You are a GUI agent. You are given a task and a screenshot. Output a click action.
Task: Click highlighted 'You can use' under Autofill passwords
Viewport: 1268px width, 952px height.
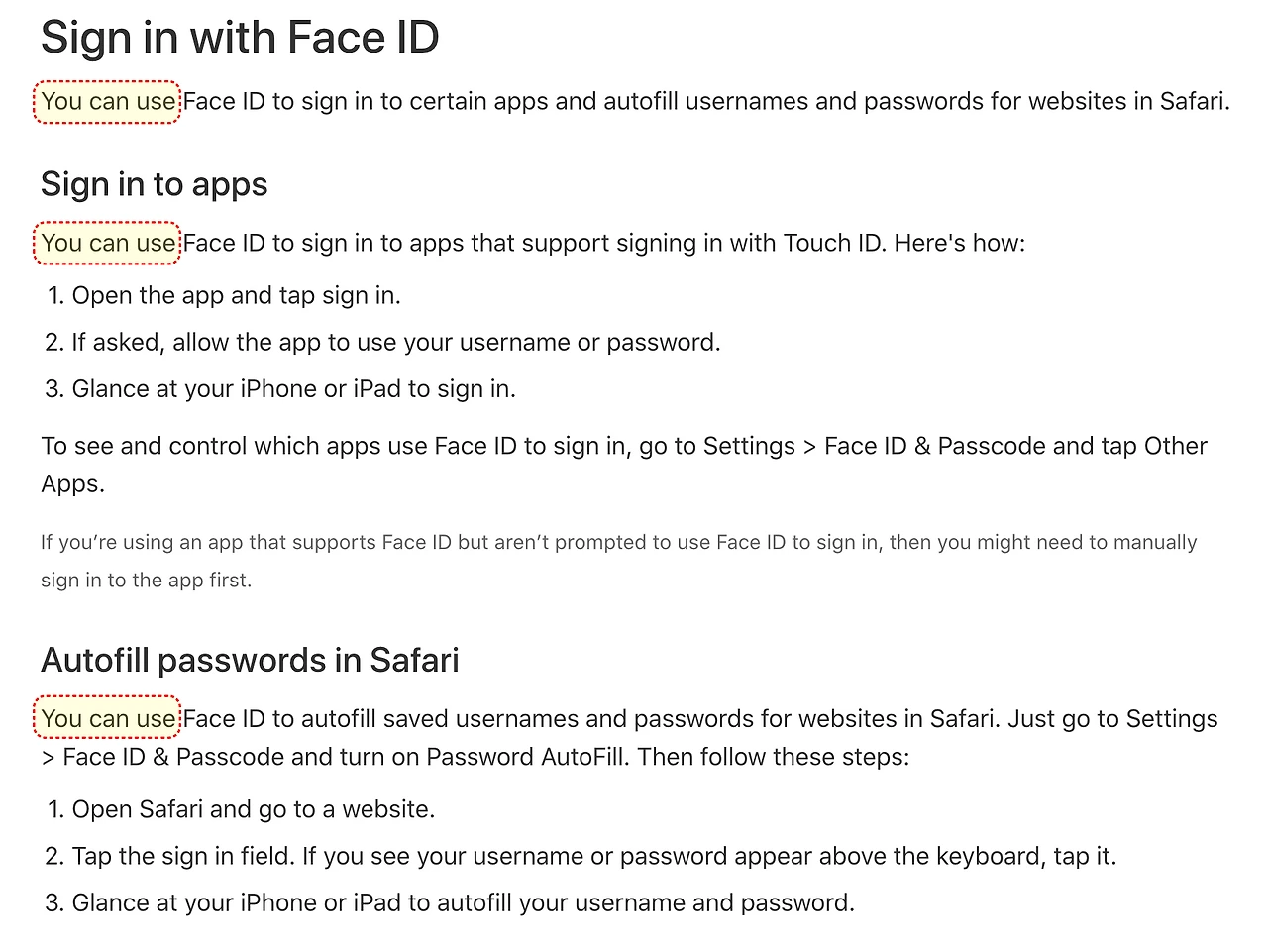(108, 719)
